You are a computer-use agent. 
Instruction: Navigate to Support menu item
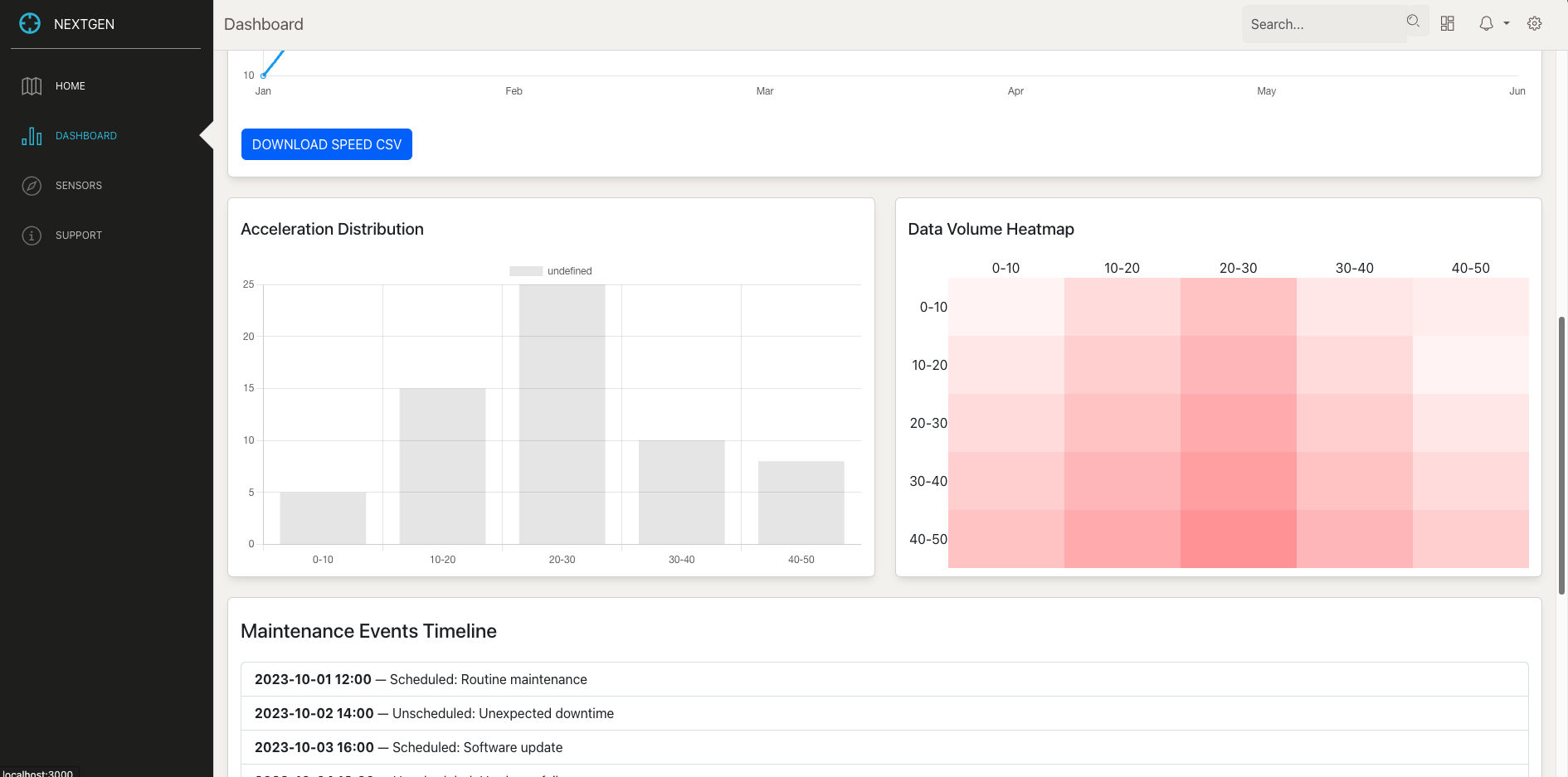(79, 236)
